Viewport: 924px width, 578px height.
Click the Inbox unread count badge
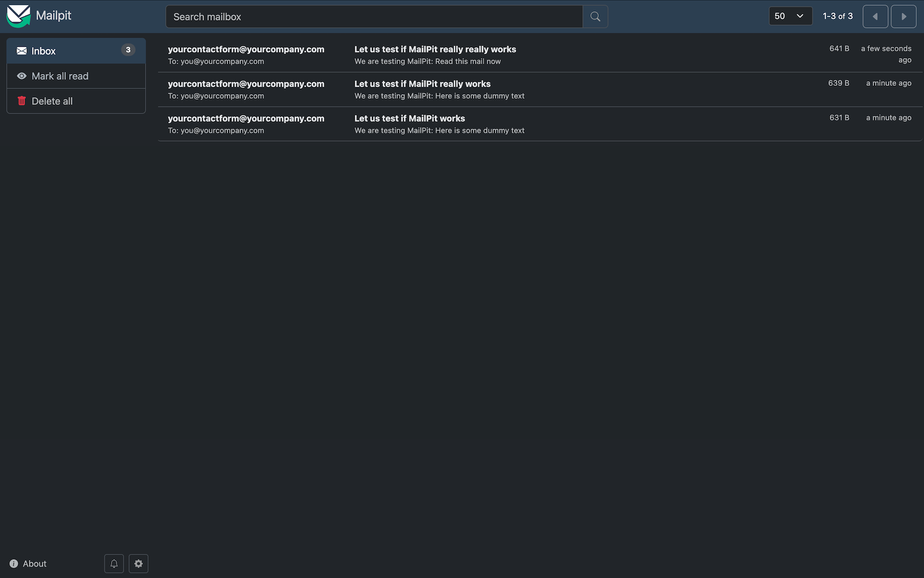coord(128,50)
